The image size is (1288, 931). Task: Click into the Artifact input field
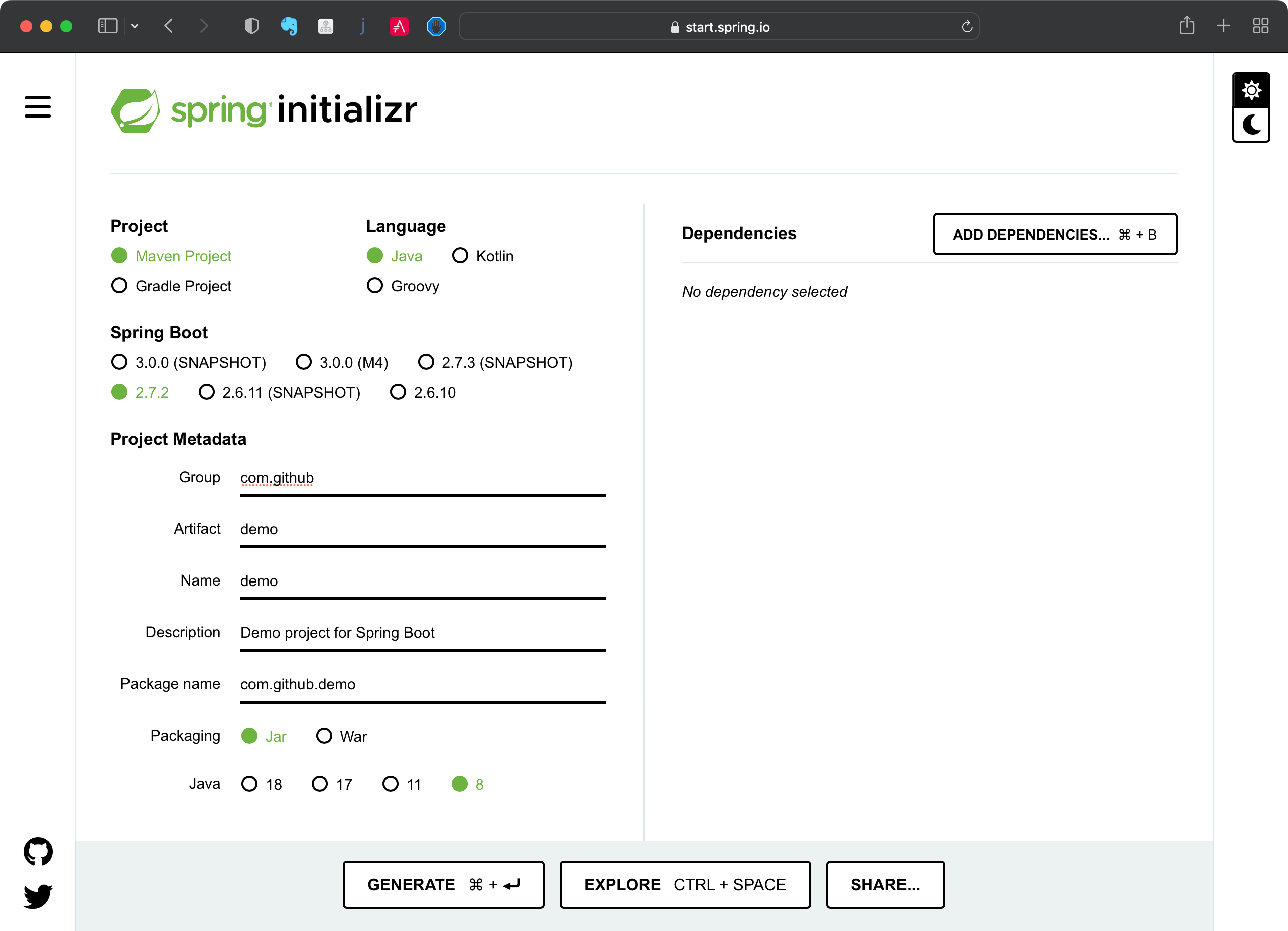pos(423,529)
